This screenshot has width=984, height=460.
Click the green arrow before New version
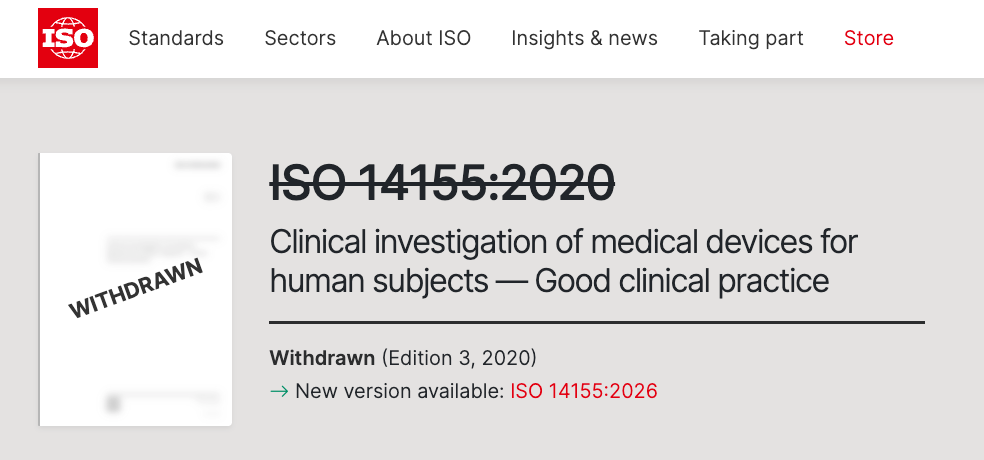(279, 391)
